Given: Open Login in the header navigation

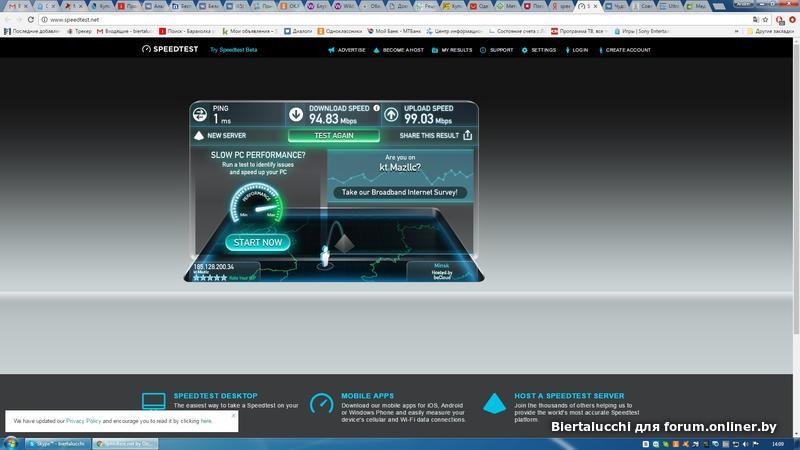Looking at the screenshot, I should coord(577,50).
